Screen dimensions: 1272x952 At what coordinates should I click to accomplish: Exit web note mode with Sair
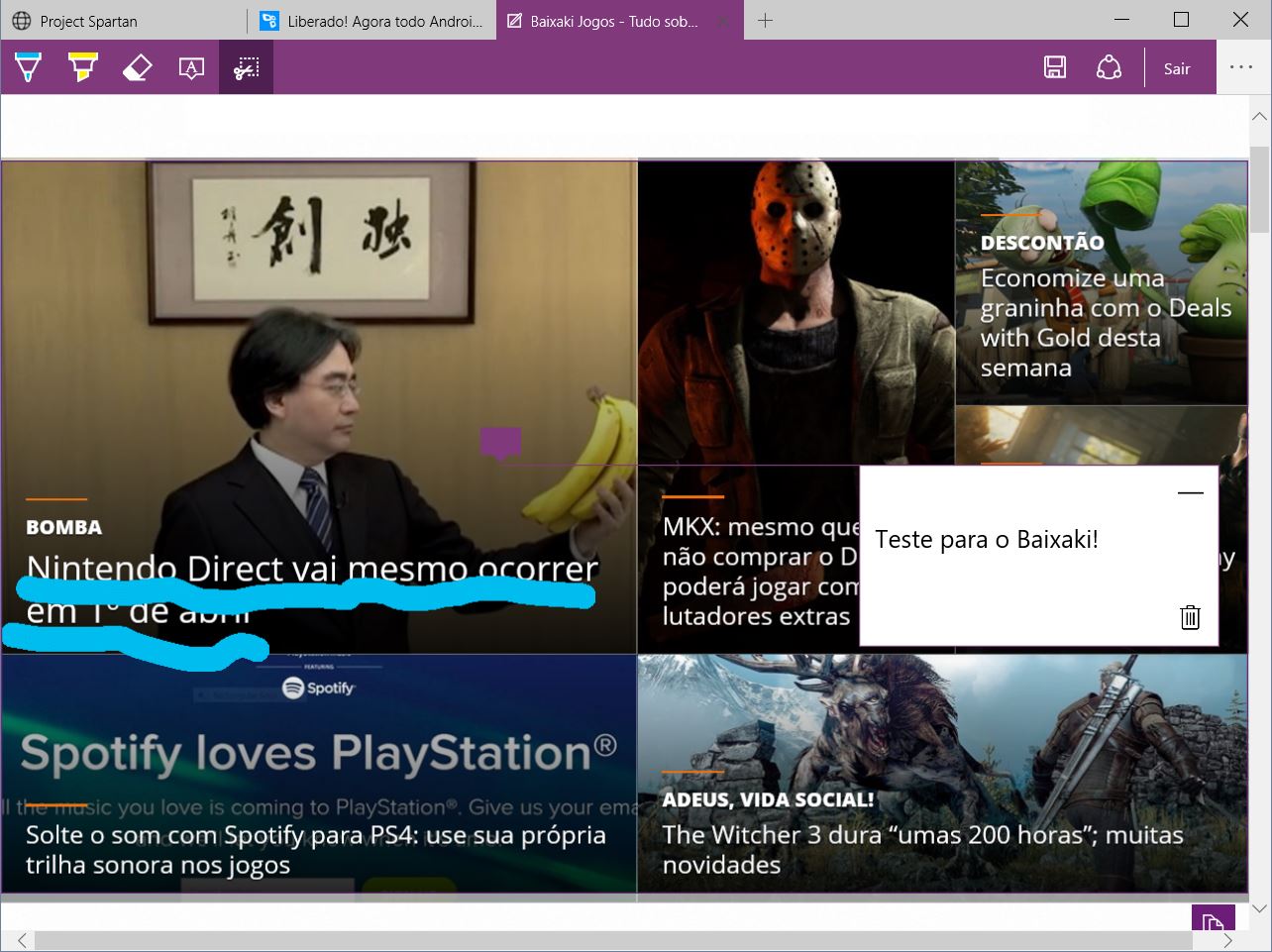pyautogui.click(x=1177, y=68)
